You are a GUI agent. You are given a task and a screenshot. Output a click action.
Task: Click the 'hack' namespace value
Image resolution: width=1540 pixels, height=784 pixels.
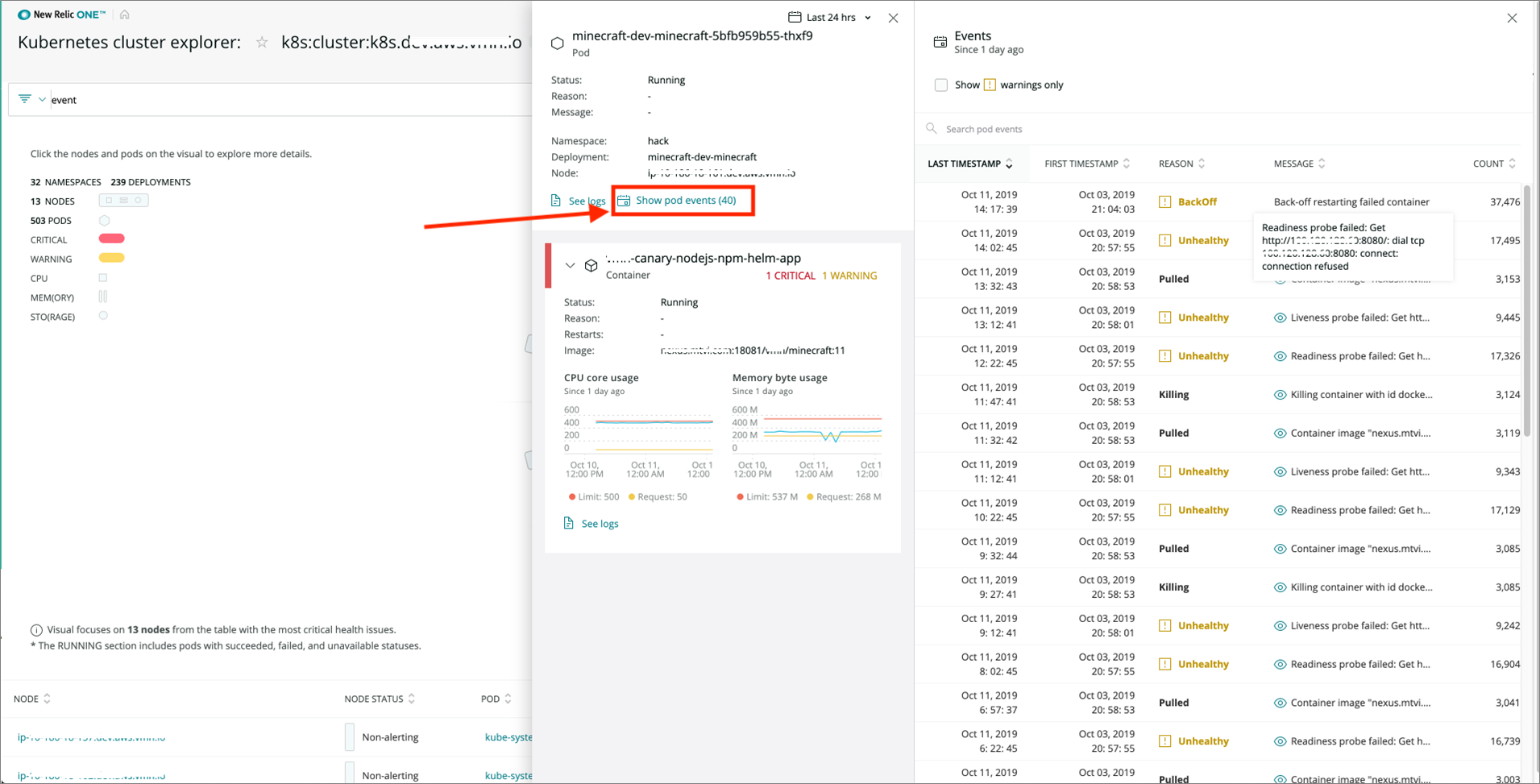pos(658,141)
